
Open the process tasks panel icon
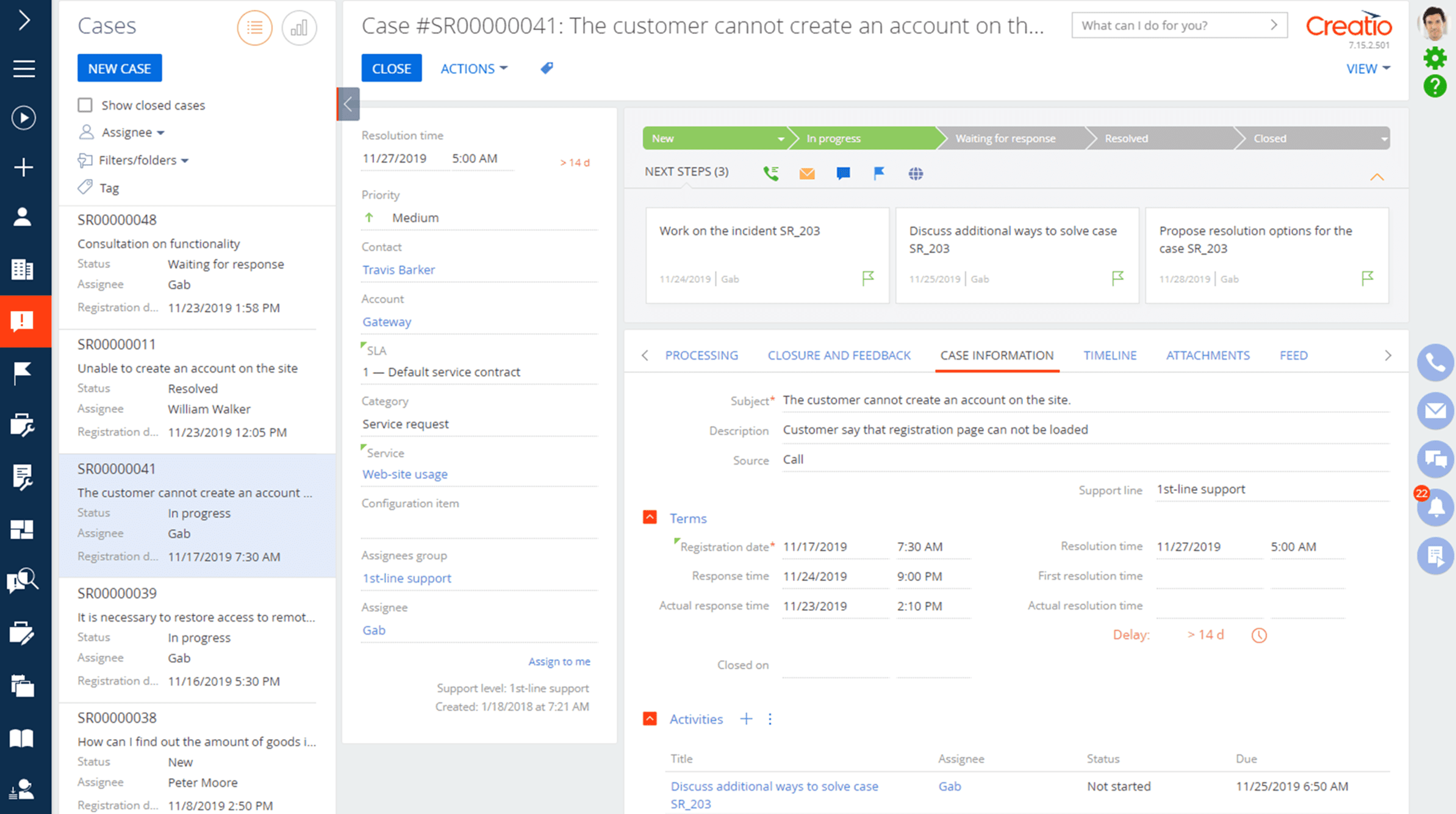click(1435, 555)
